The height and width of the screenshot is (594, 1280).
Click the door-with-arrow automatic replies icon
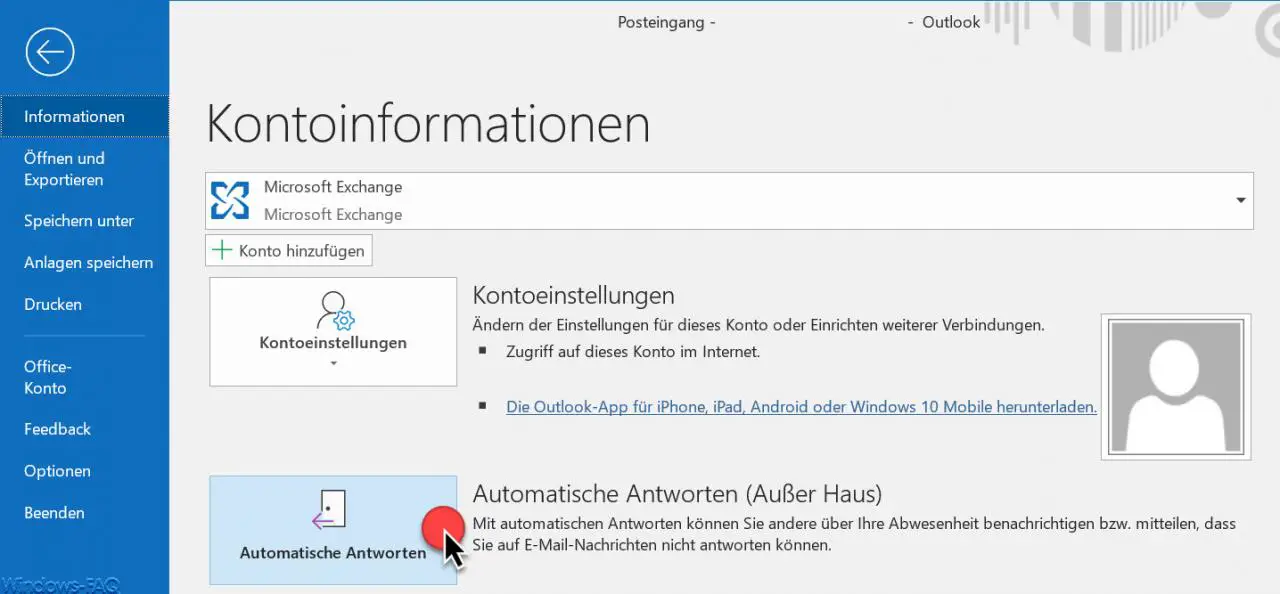[x=331, y=509]
